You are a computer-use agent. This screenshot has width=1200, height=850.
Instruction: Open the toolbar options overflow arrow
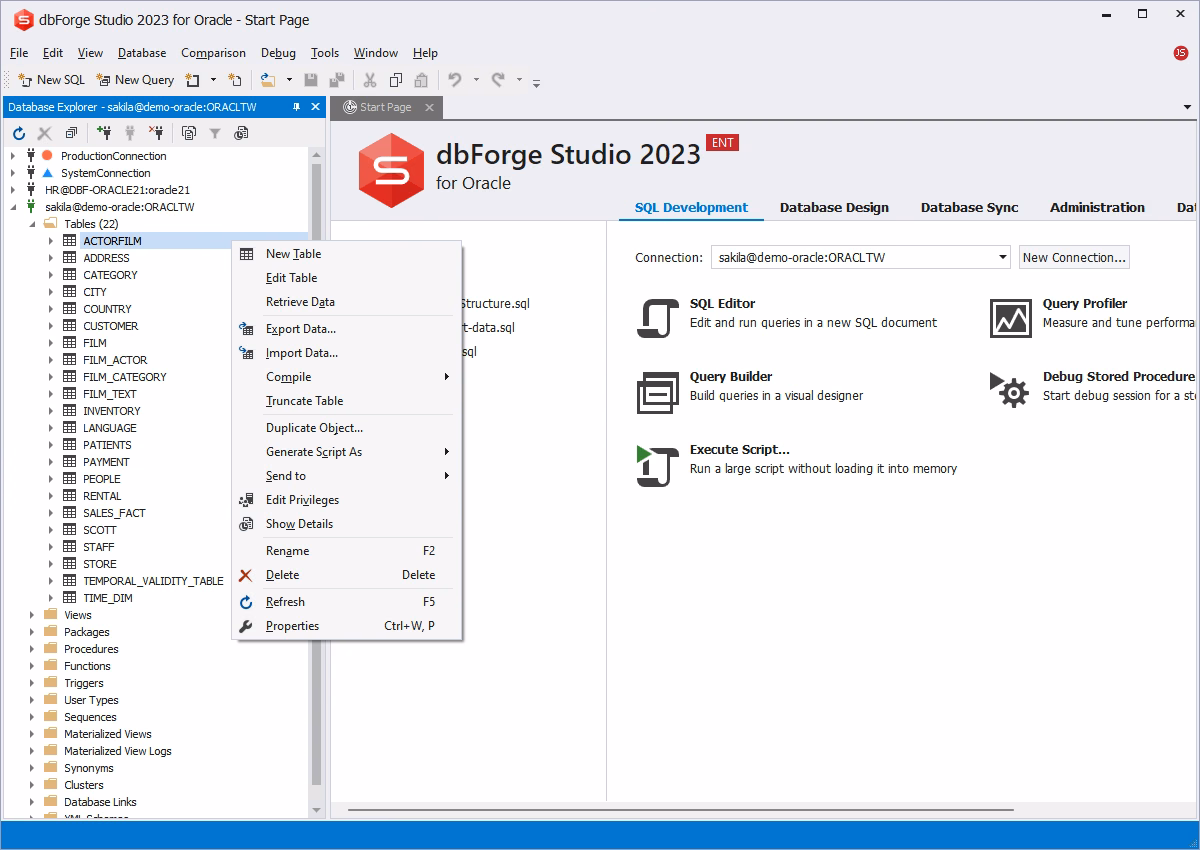(x=537, y=82)
